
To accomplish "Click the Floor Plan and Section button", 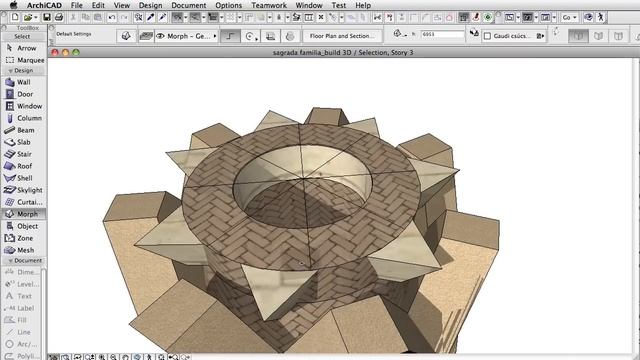I will pyautogui.click(x=342, y=36).
